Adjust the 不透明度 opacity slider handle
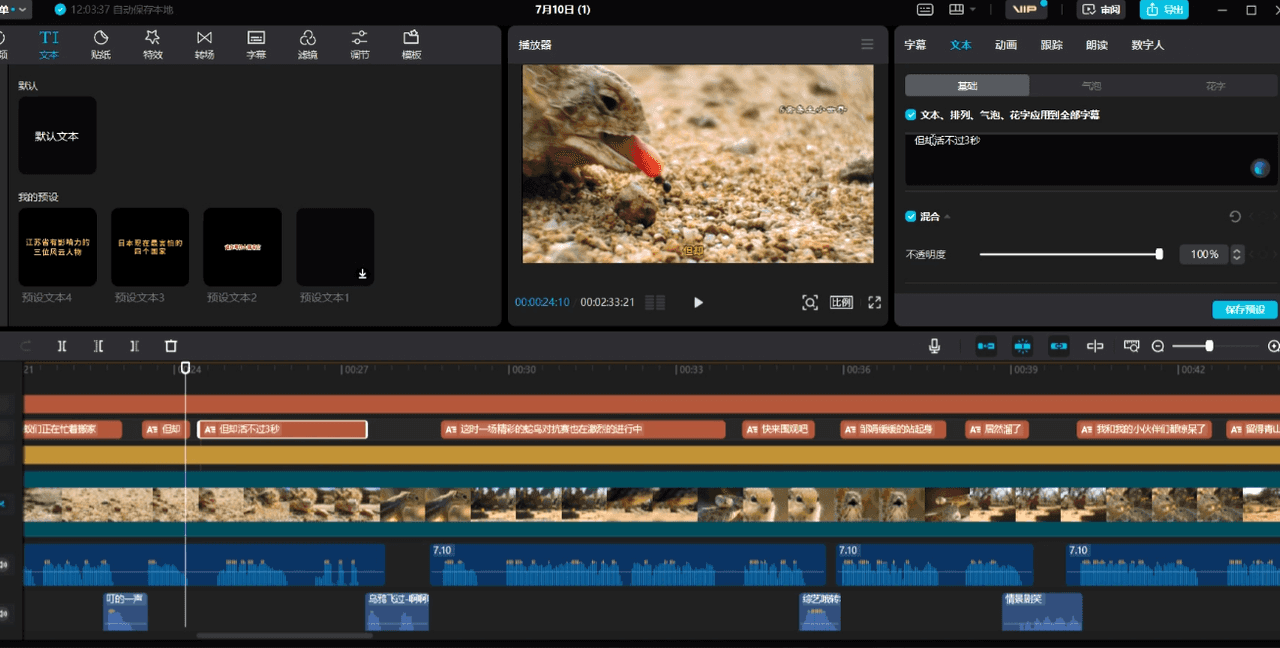 click(1159, 254)
